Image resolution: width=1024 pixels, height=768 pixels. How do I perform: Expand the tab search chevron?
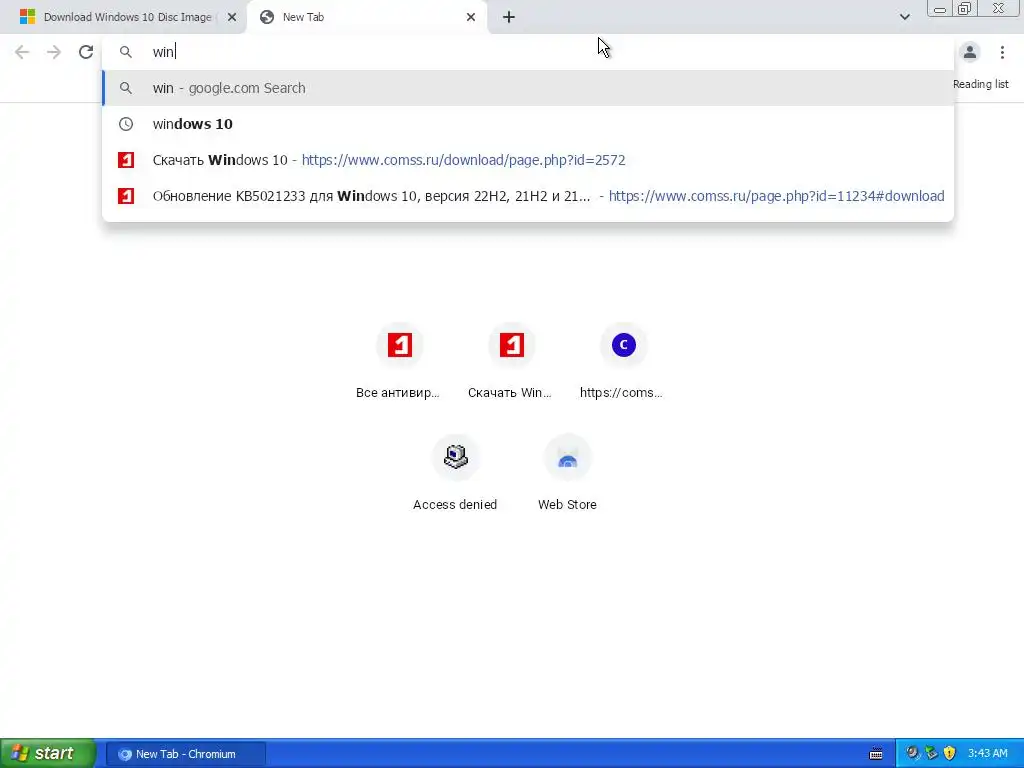904,17
